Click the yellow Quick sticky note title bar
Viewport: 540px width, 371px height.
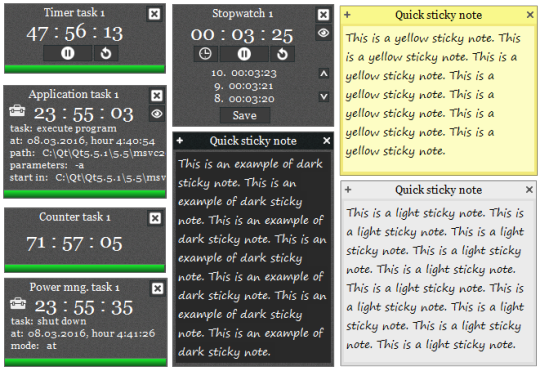[438, 15]
